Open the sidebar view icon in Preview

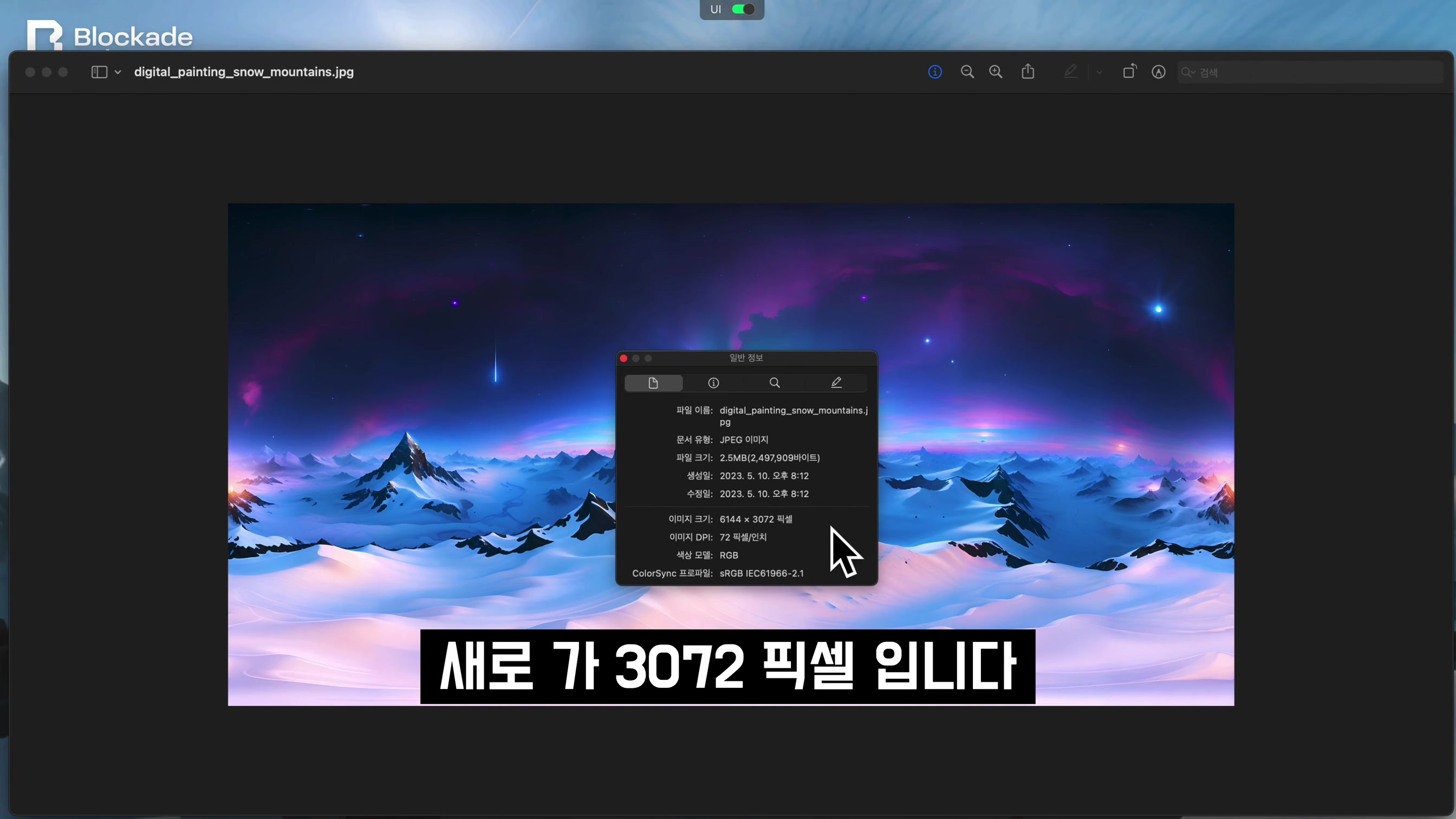point(100,72)
